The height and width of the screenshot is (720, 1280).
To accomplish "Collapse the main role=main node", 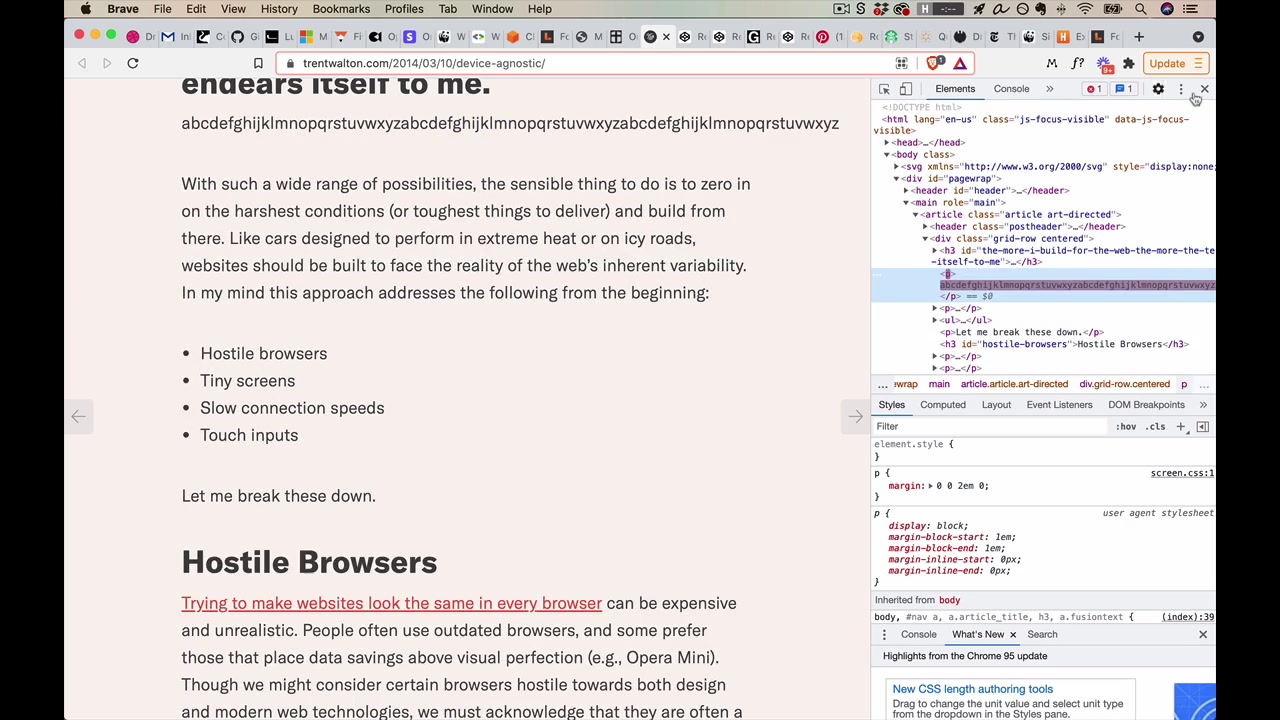I will 907,203.
